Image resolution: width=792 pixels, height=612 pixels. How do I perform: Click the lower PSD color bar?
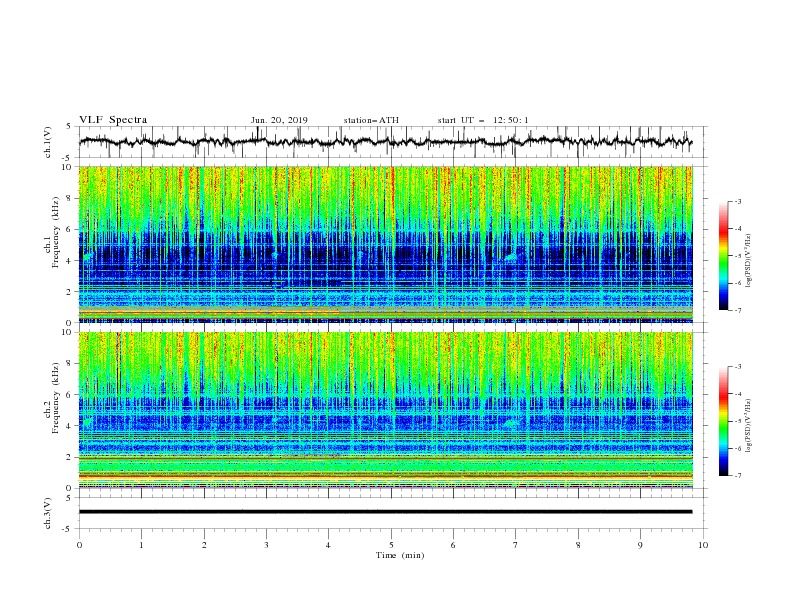coord(723,421)
